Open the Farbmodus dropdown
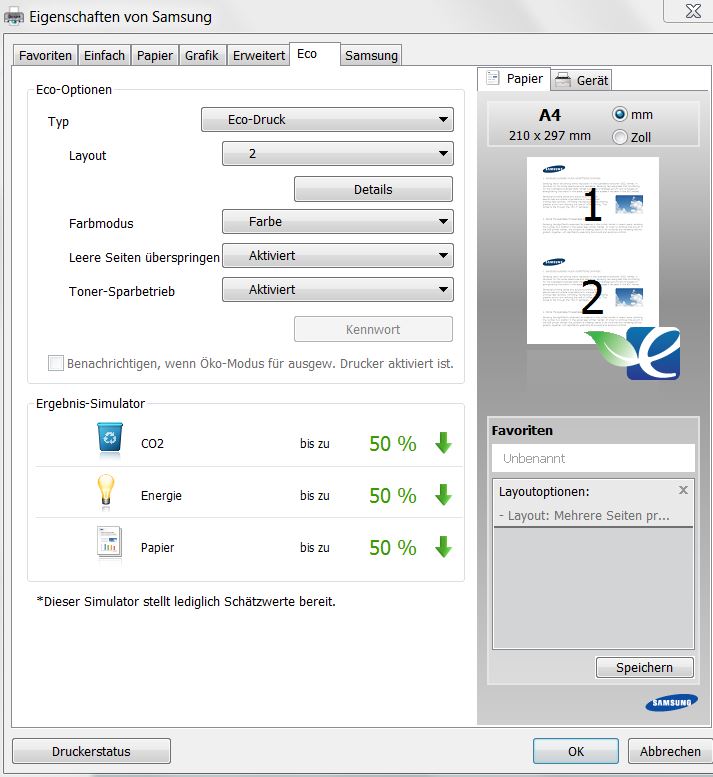 coord(337,222)
